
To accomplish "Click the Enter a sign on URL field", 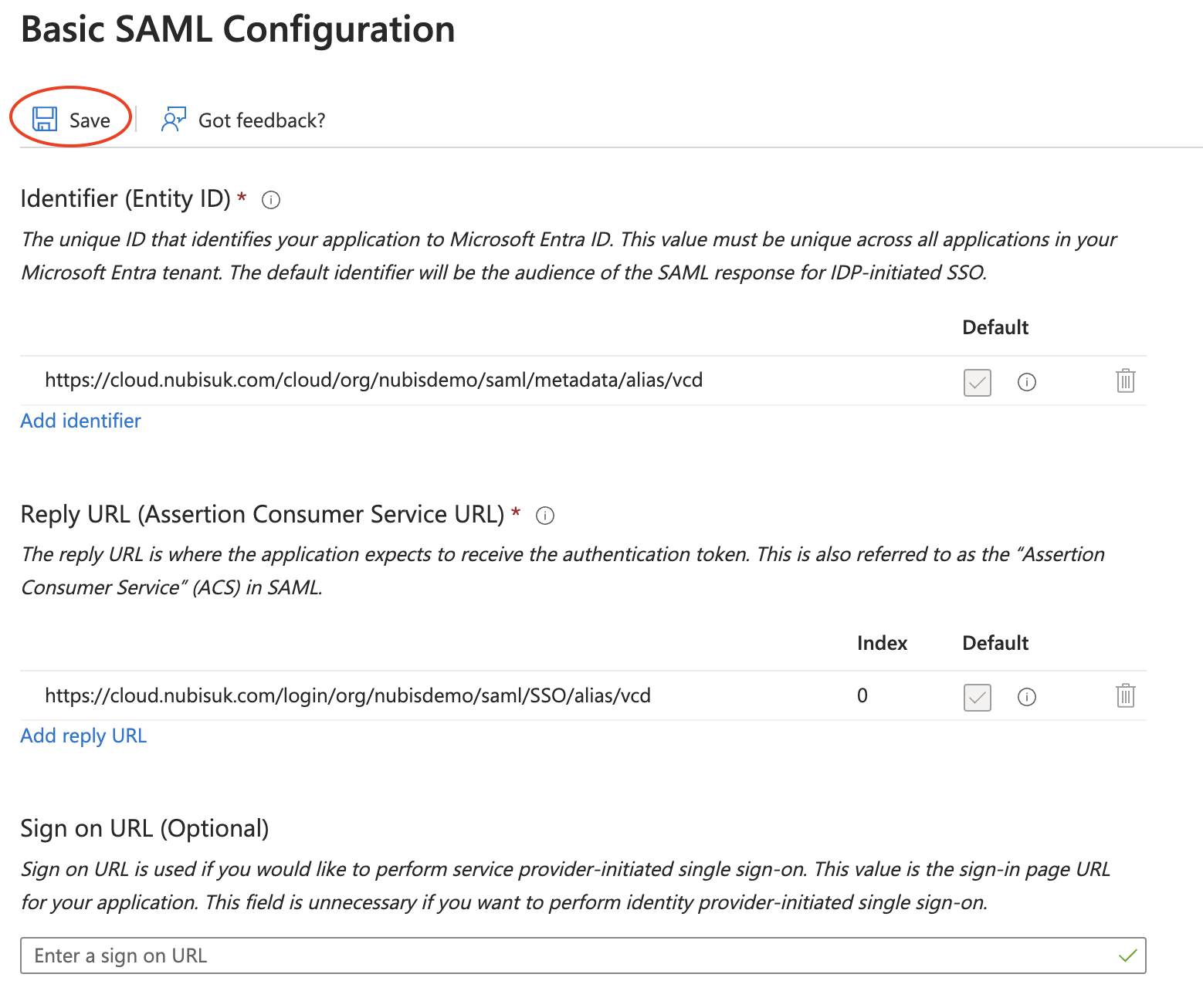I will 571,956.
